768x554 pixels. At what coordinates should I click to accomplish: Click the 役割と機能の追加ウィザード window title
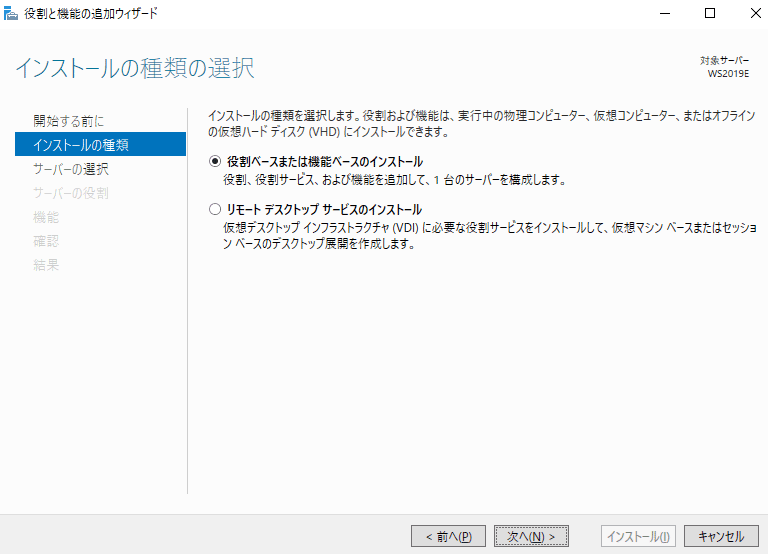[91, 14]
